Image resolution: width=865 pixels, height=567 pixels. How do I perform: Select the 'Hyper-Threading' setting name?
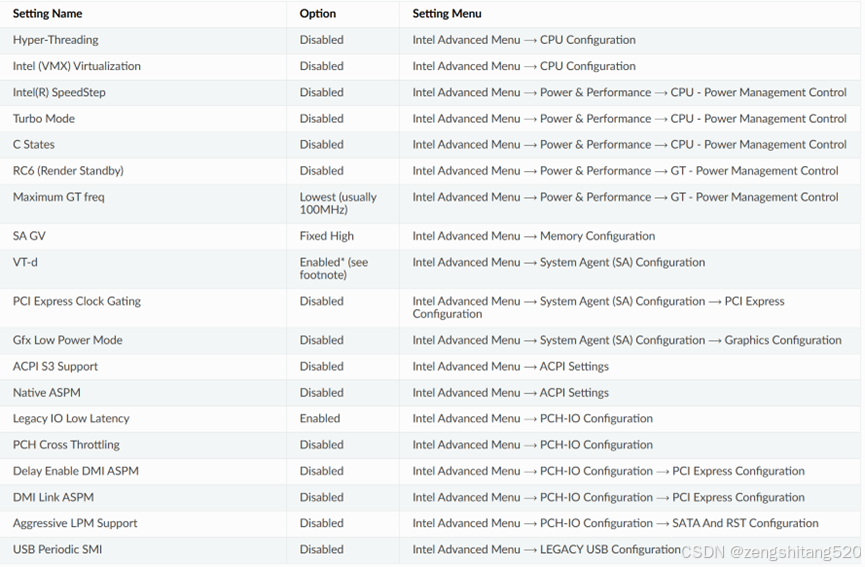coord(56,40)
